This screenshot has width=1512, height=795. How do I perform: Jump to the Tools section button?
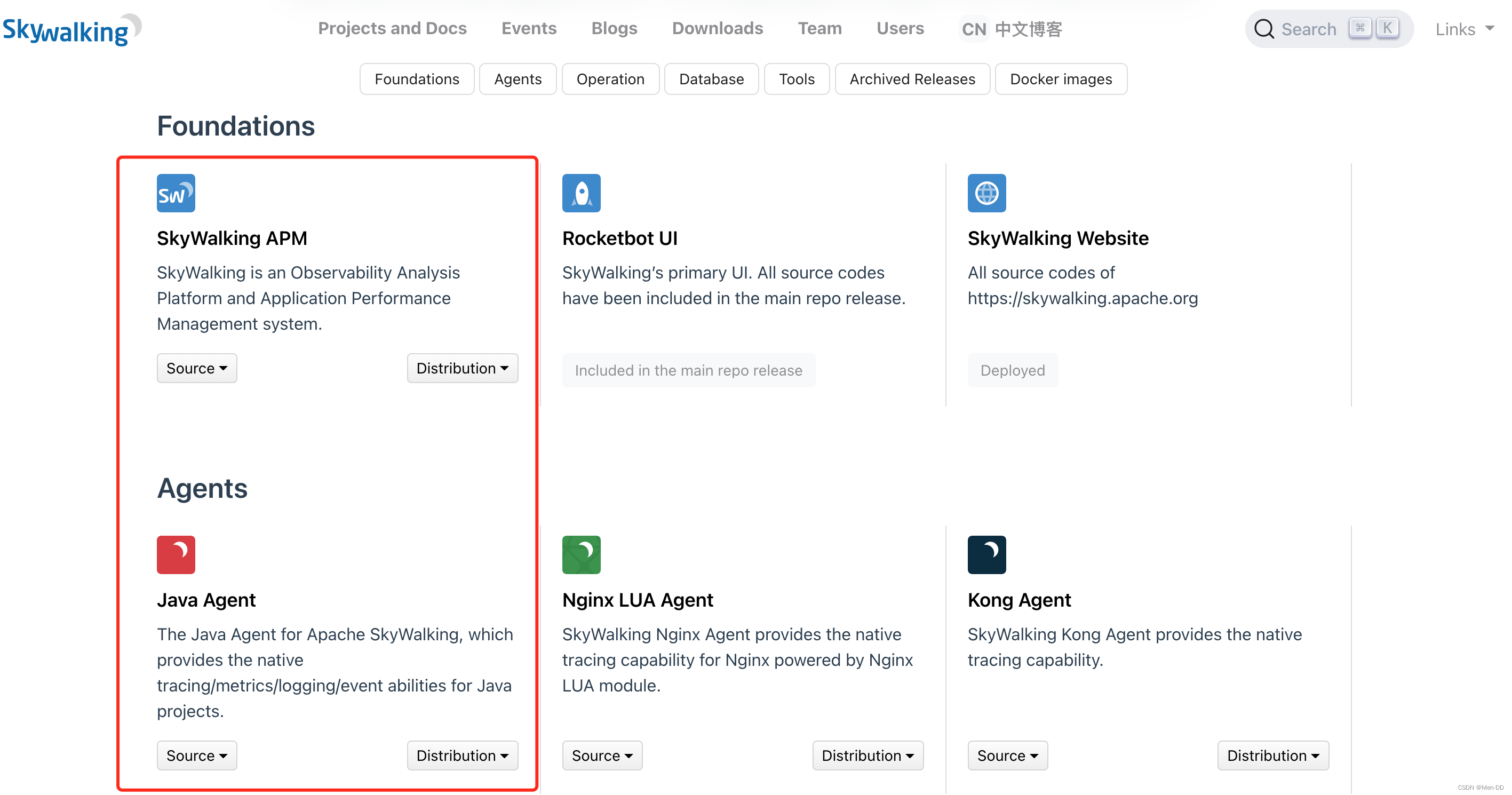pos(797,79)
